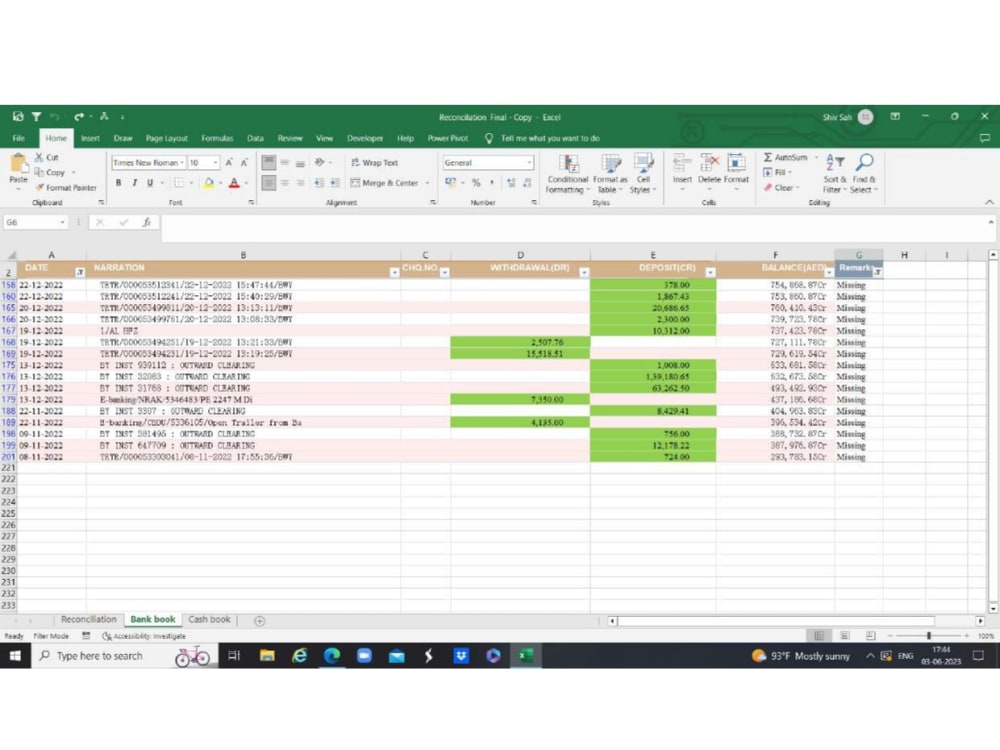1000x750 pixels.
Task: Click the insert function fx icon
Action: tap(147, 222)
